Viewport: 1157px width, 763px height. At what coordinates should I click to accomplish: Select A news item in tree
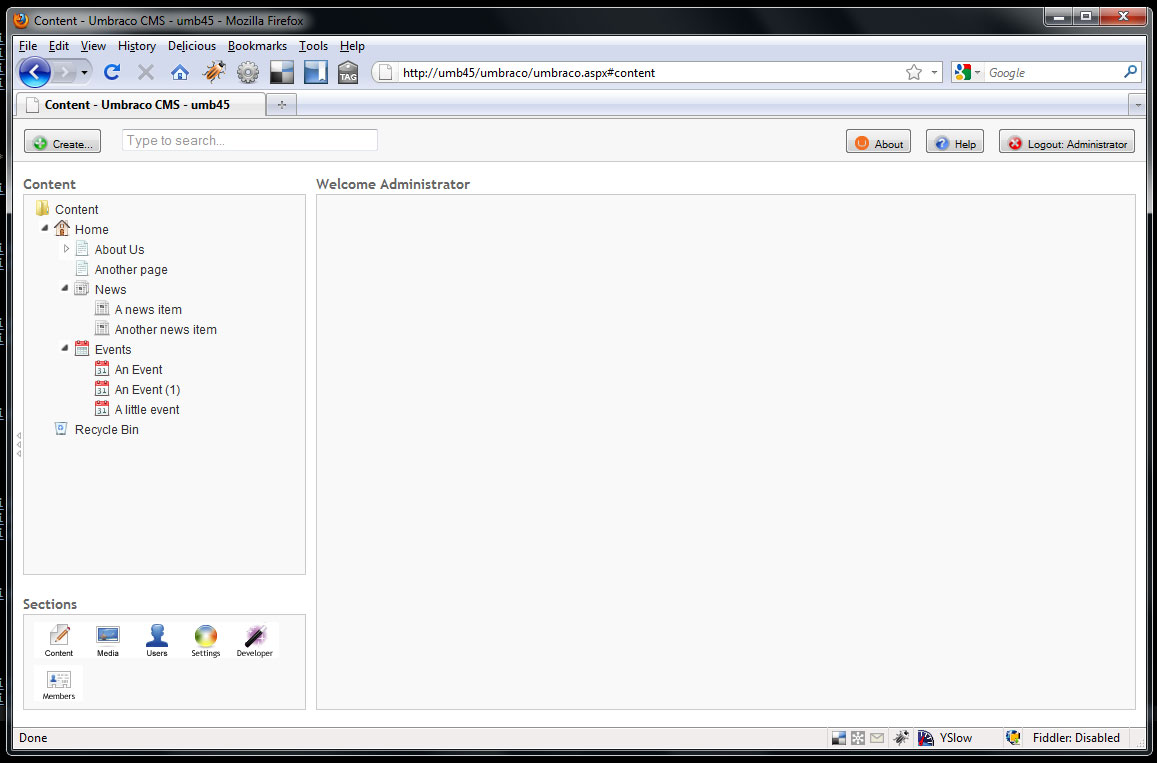(x=148, y=309)
